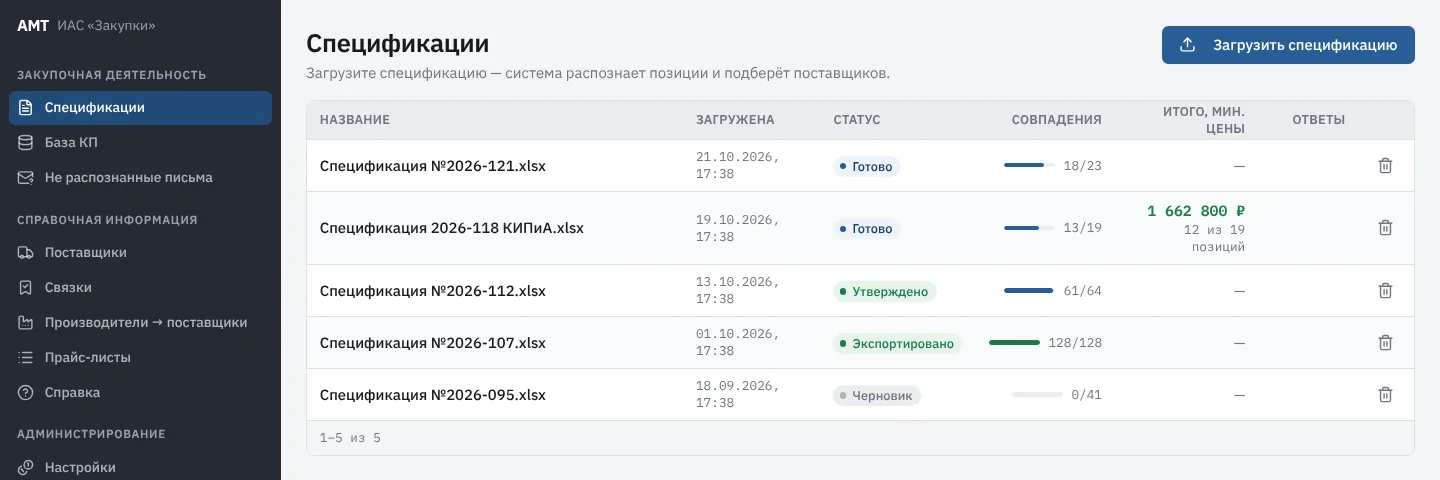Click Готово badge in 2026-121 row
The height and width of the screenshot is (480, 1440).
[867, 167]
